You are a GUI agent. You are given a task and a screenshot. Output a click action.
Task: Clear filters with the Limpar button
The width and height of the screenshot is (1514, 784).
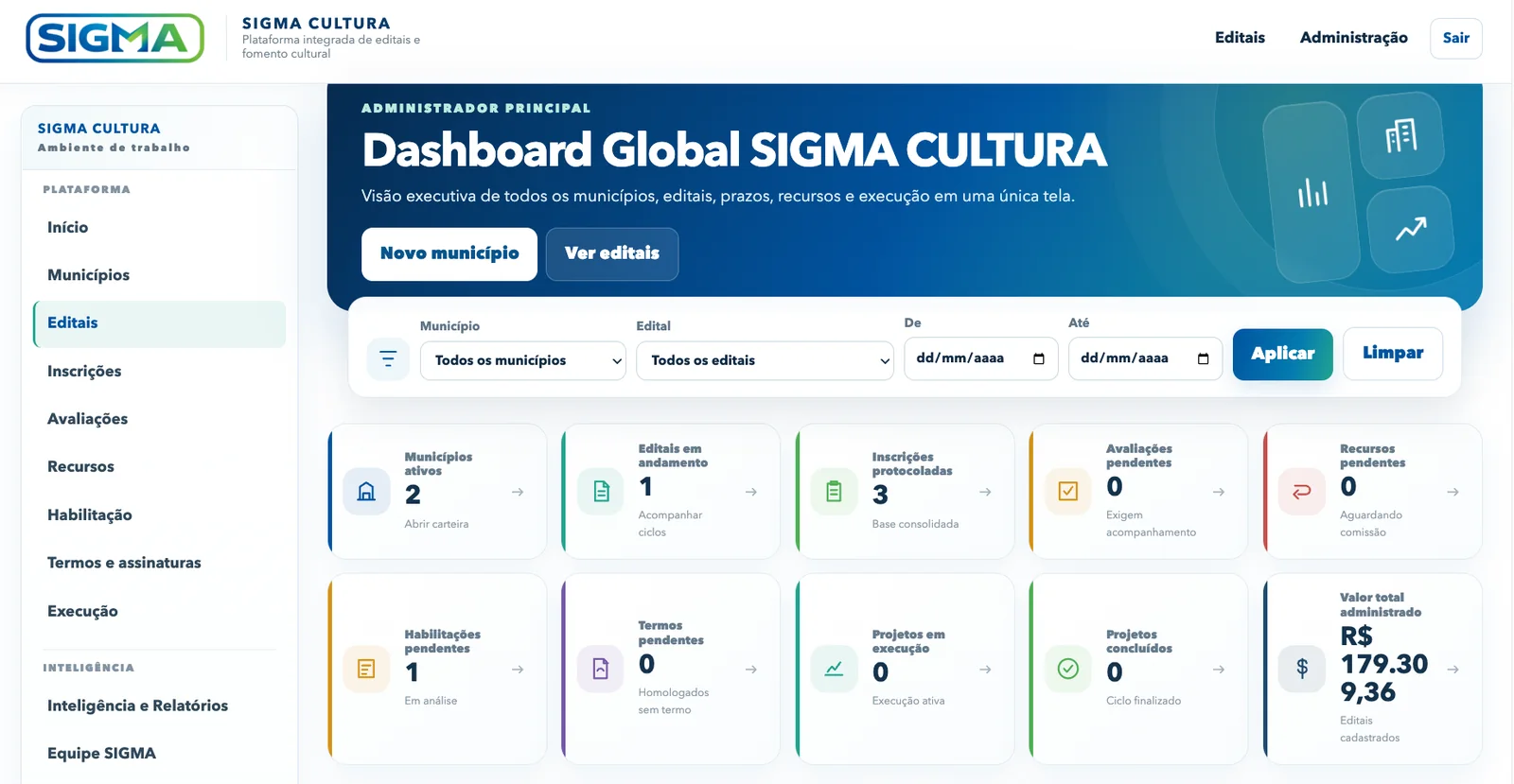[x=1393, y=354]
